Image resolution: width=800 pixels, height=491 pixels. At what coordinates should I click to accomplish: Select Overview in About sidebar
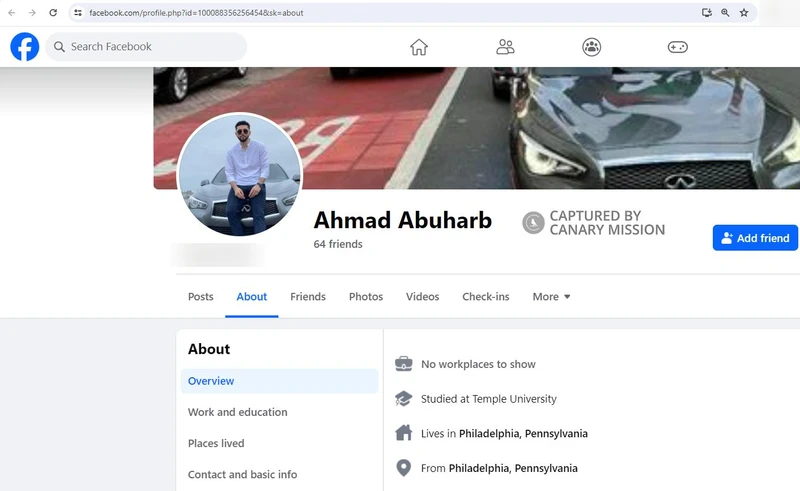coord(280,381)
